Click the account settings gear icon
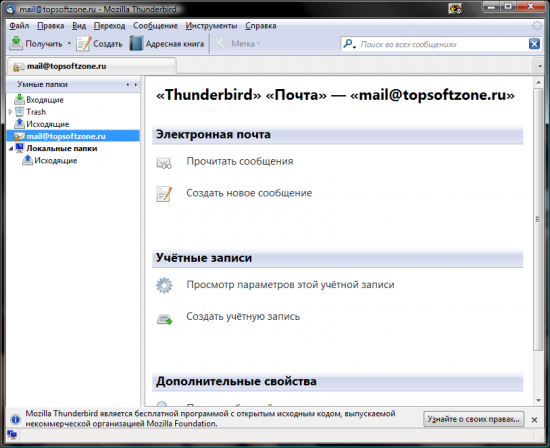550x448 pixels. (x=164, y=286)
